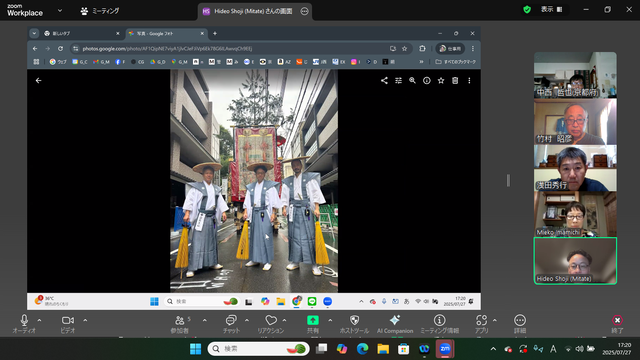Image resolution: width=640 pixels, height=360 pixels.
Task: Click the Google Photos back arrow
Action: [x=38, y=81]
